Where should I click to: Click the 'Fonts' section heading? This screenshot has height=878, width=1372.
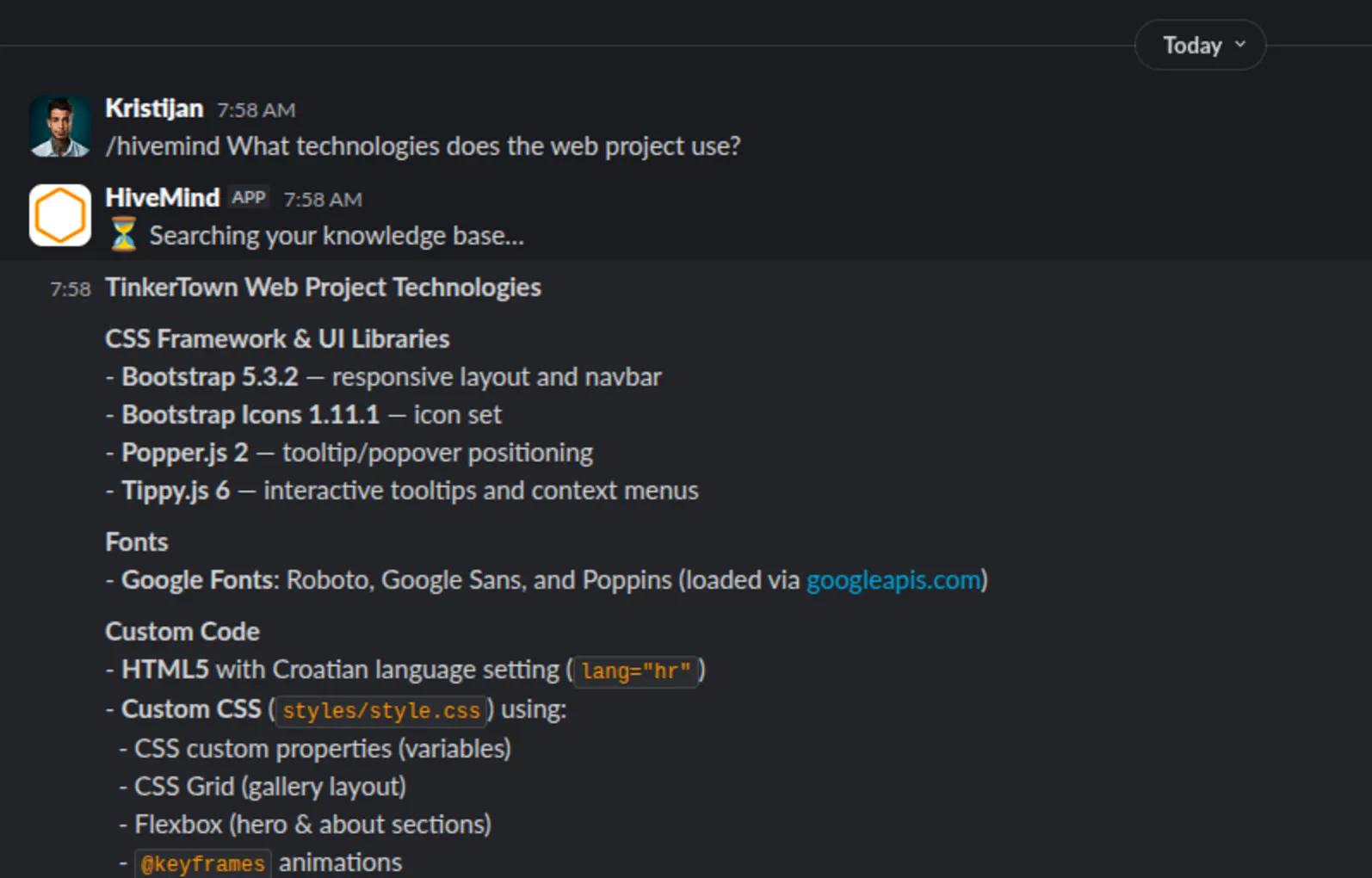[x=137, y=542]
